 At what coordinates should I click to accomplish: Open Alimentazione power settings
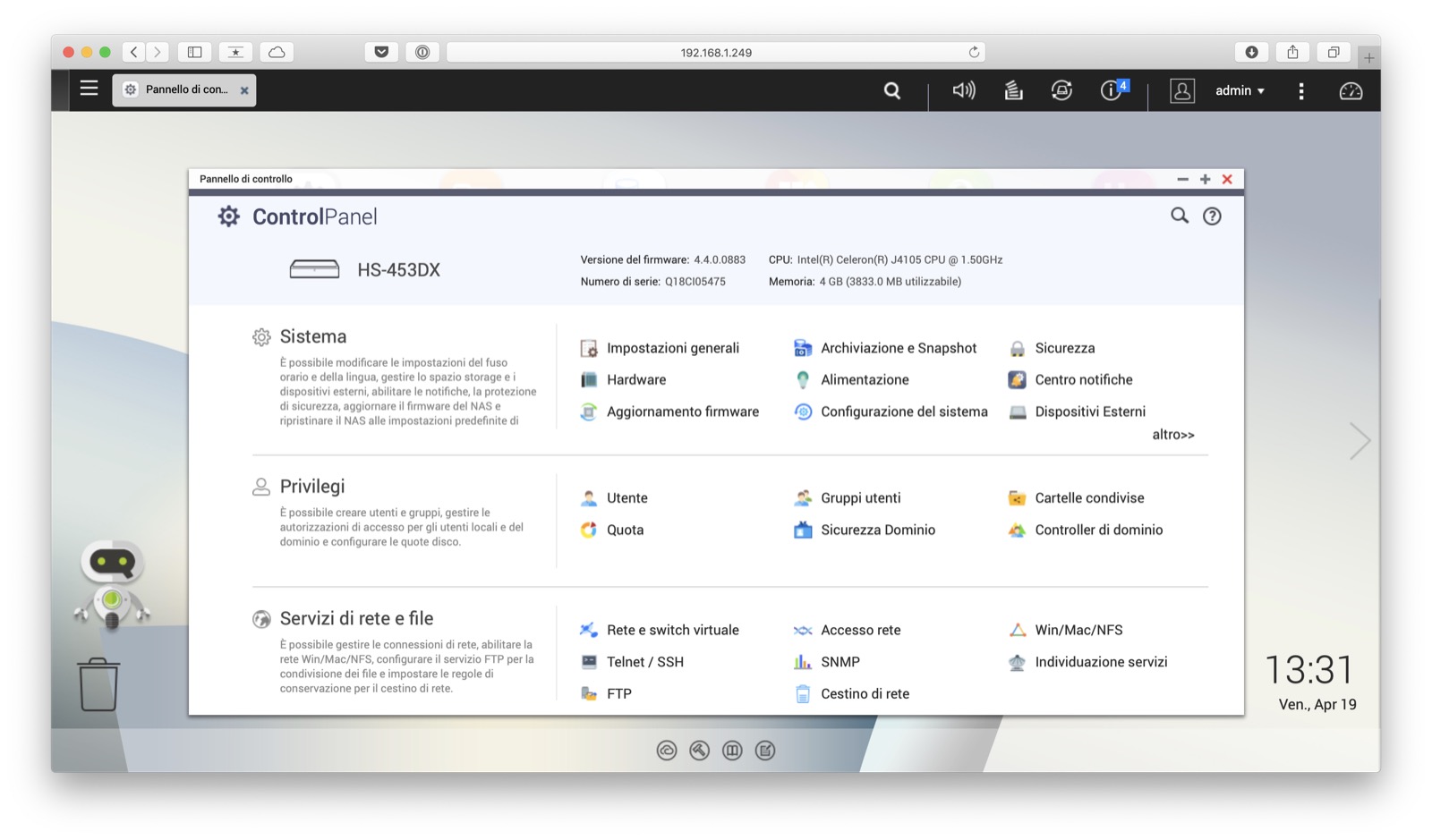click(x=852, y=379)
